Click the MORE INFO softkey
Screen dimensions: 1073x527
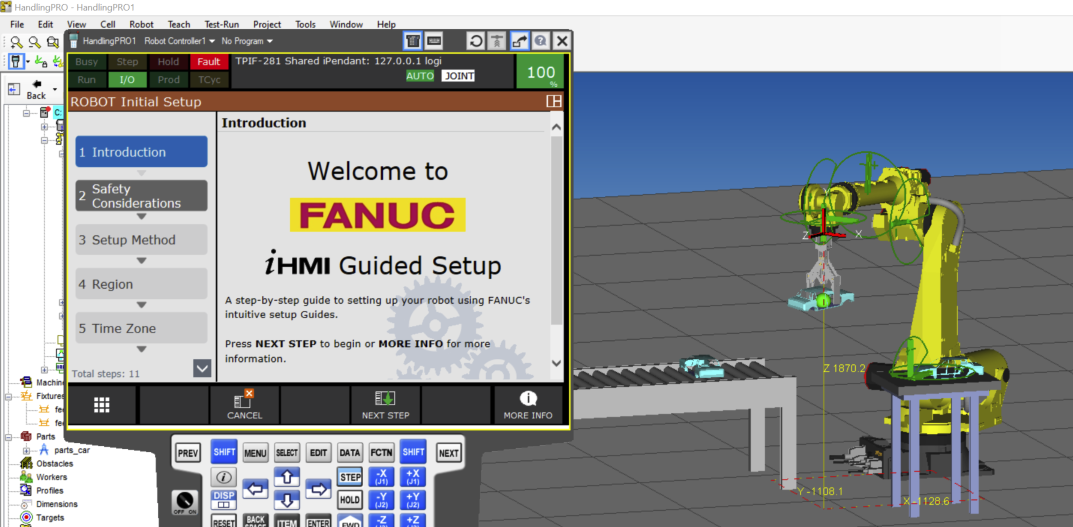coord(528,404)
